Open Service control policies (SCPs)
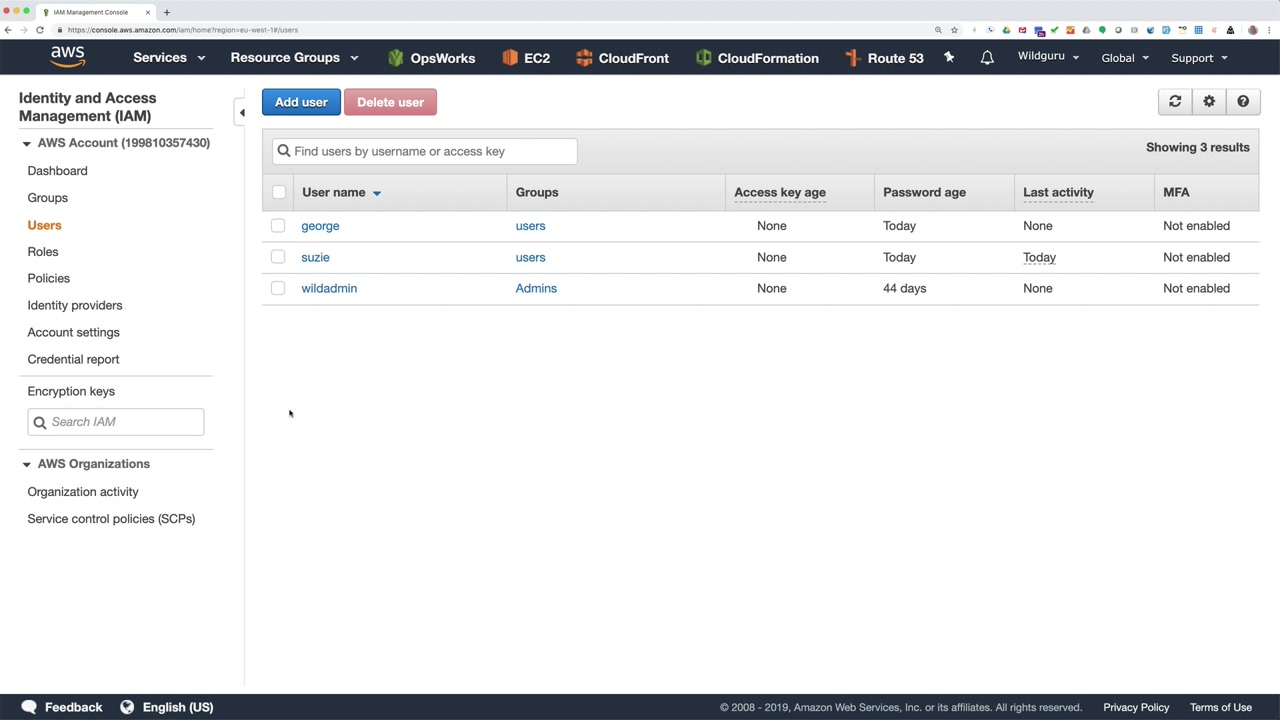 point(111,519)
